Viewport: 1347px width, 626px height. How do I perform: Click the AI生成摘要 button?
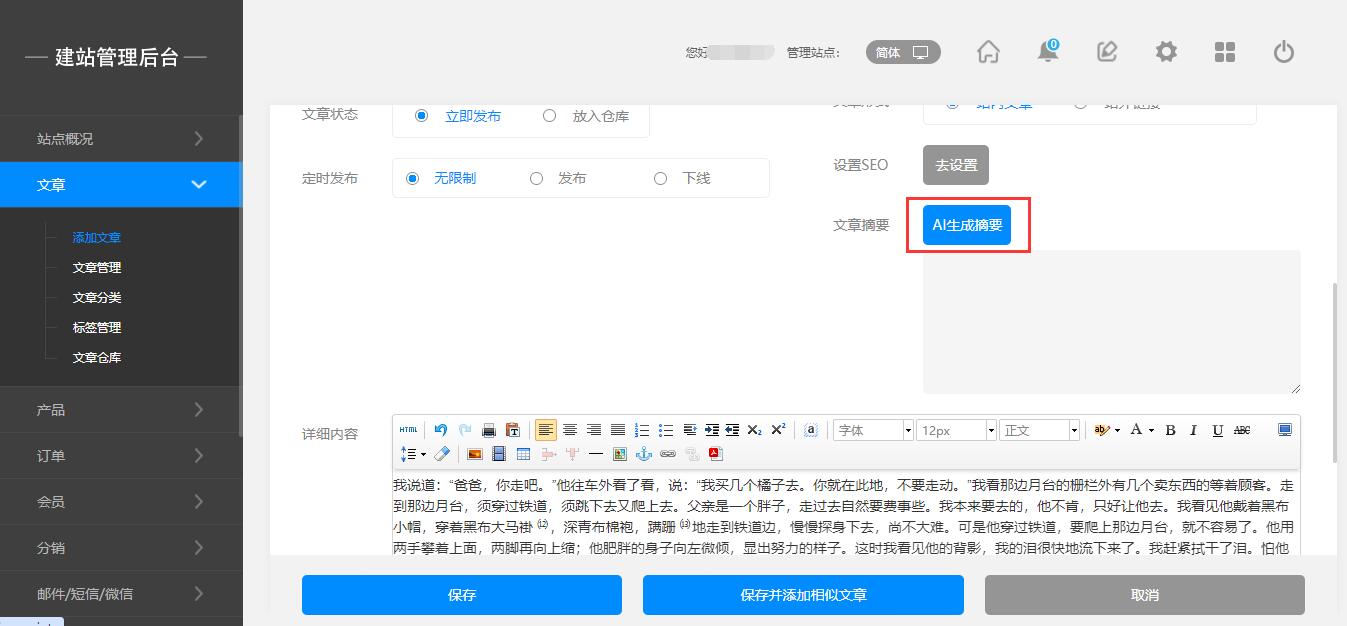click(966, 226)
